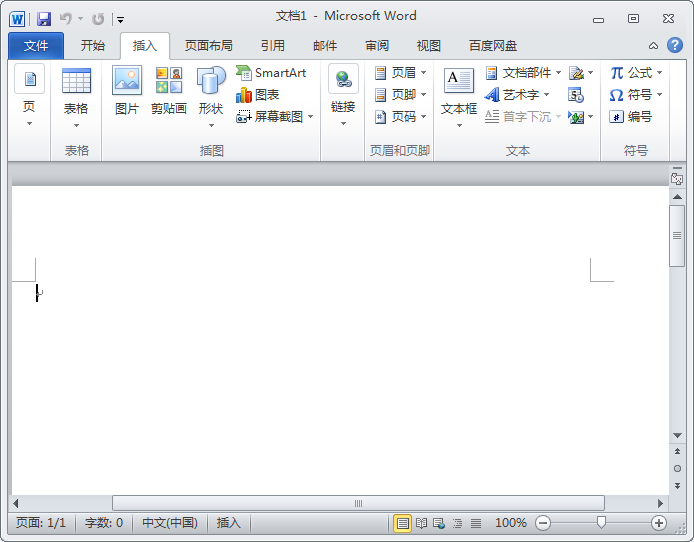Click the signature line icon
This screenshot has height=542, width=694.
click(x=576, y=73)
